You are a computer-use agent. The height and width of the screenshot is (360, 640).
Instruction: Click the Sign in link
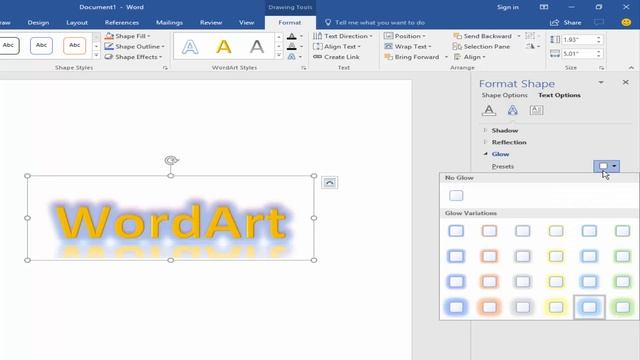click(508, 7)
